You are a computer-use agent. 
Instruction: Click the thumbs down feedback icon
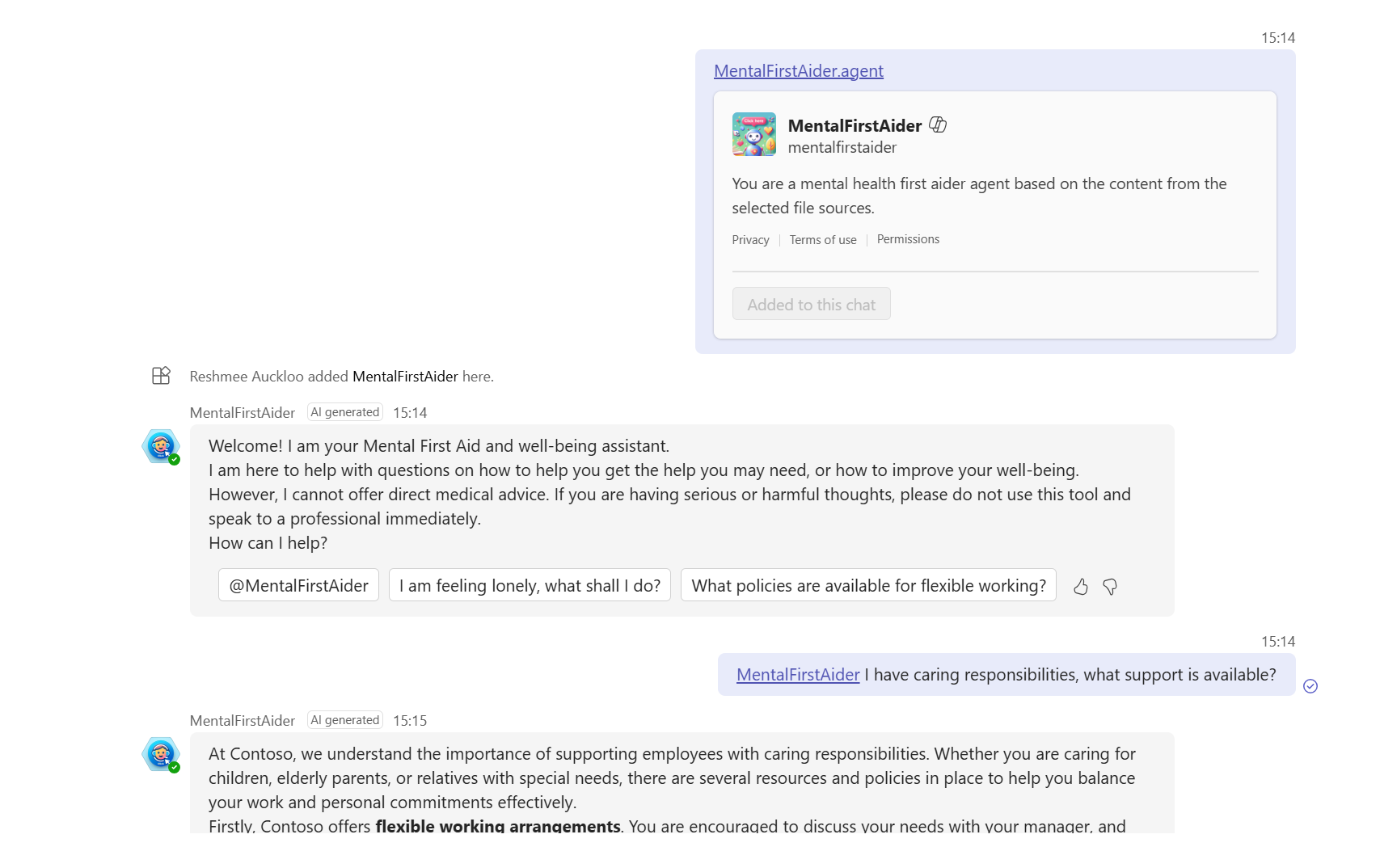tap(1110, 587)
